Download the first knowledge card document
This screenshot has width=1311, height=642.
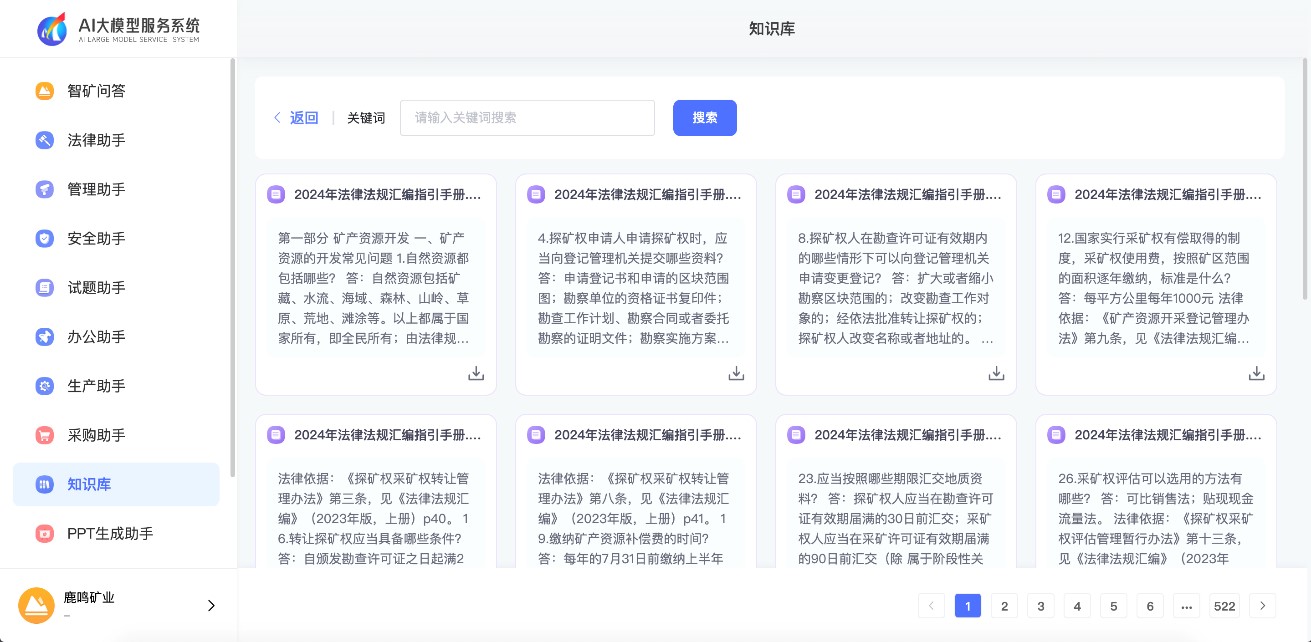pyautogui.click(x=476, y=373)
